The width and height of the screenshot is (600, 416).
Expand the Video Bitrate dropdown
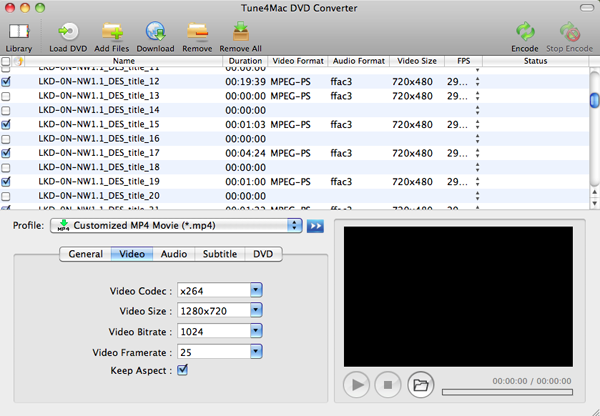click(256, 331)
